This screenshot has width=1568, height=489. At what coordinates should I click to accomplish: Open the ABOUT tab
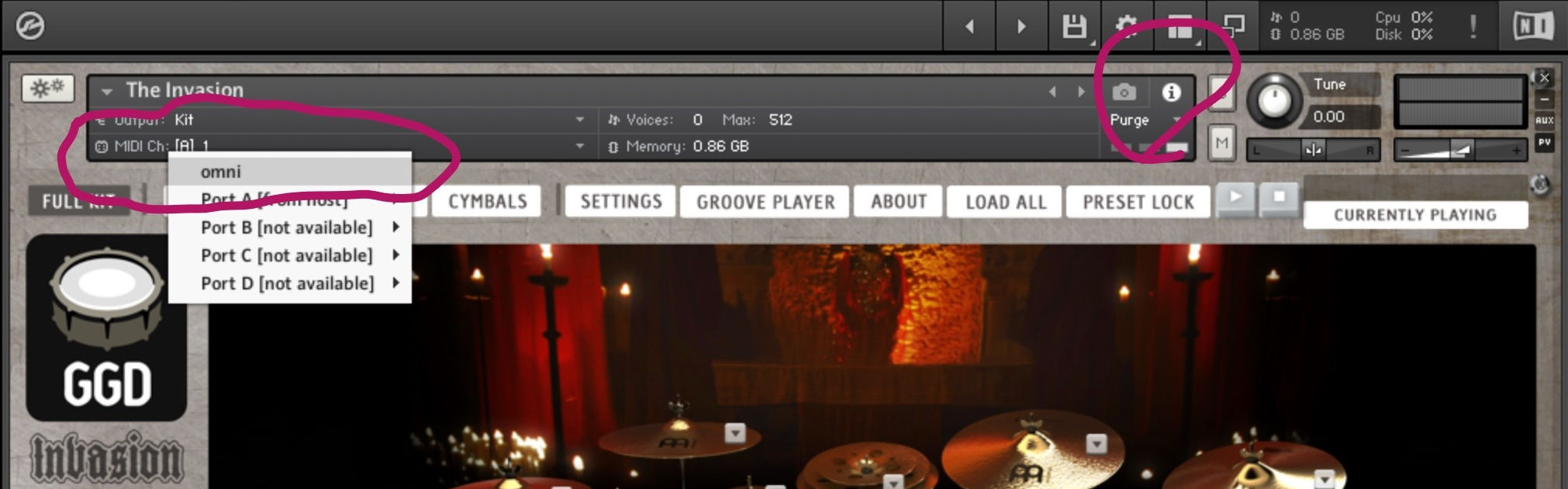tap(899, 202)
